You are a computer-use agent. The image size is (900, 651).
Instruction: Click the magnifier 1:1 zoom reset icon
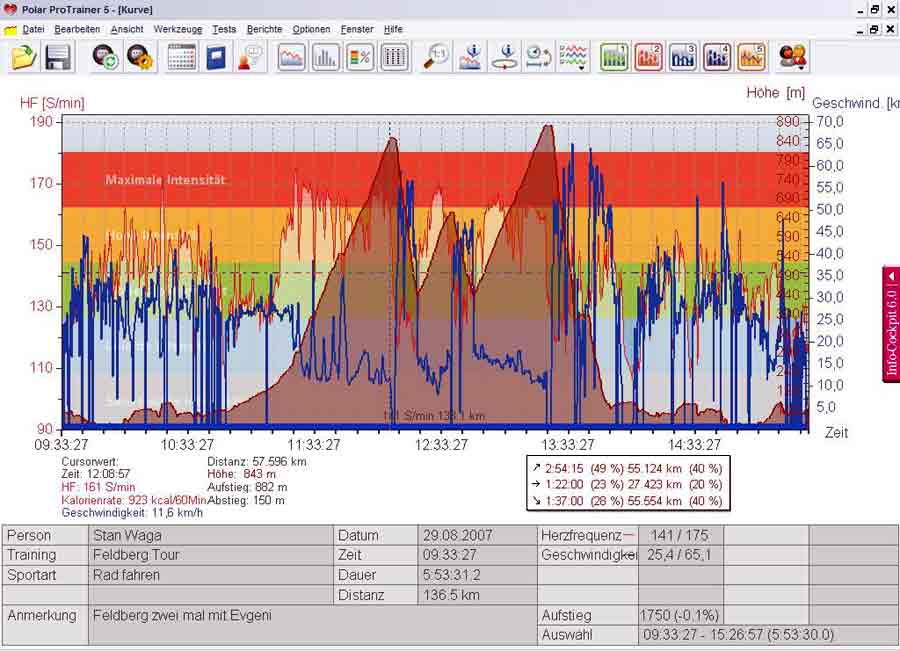436,57
